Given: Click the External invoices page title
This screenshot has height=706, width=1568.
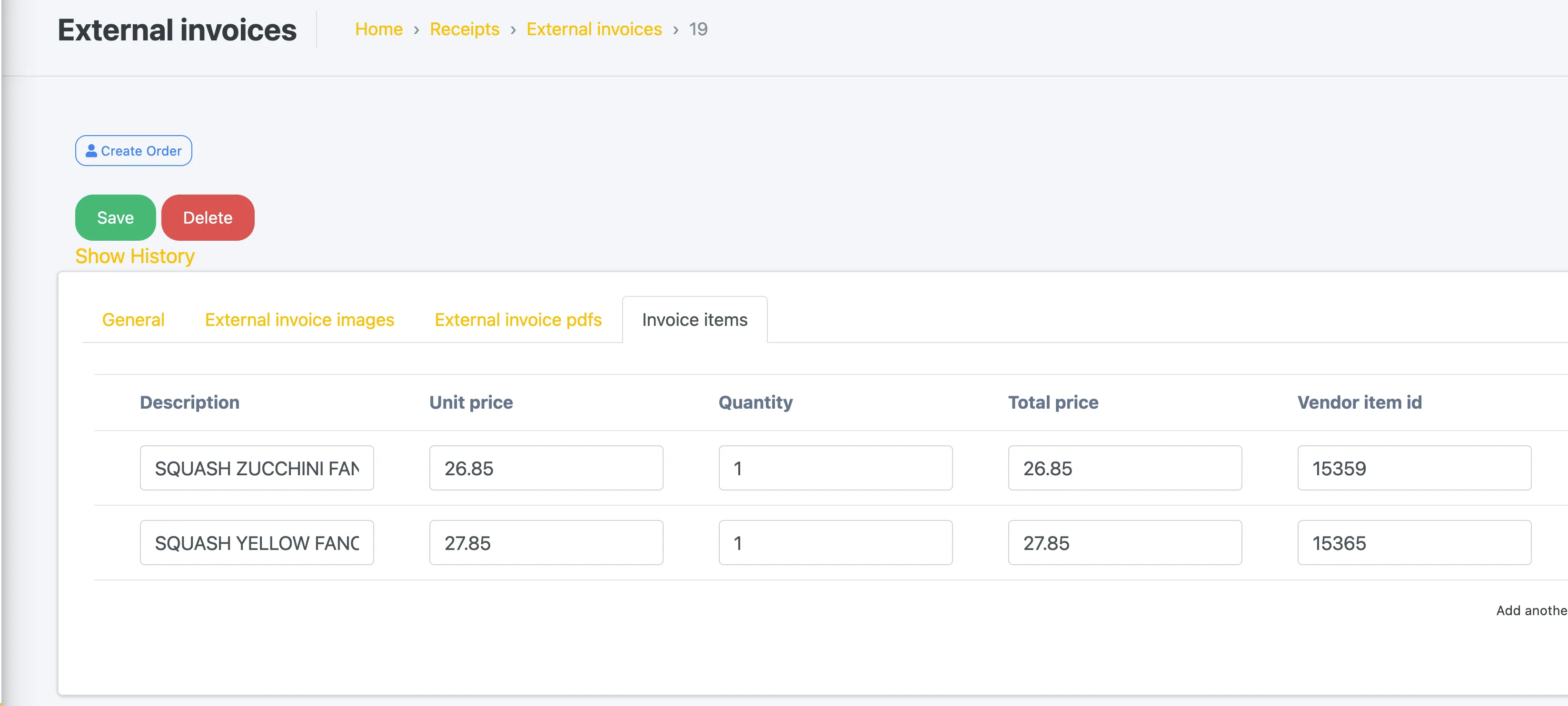Looking at the screenshot, I should (177, 30).
